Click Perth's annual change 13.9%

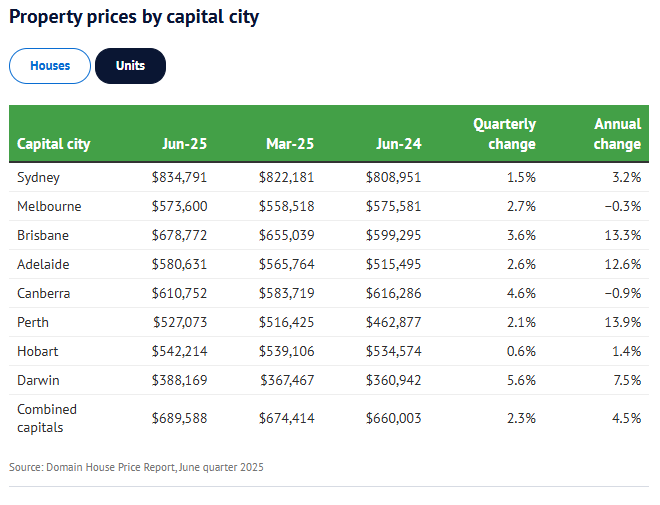(624, 322)
